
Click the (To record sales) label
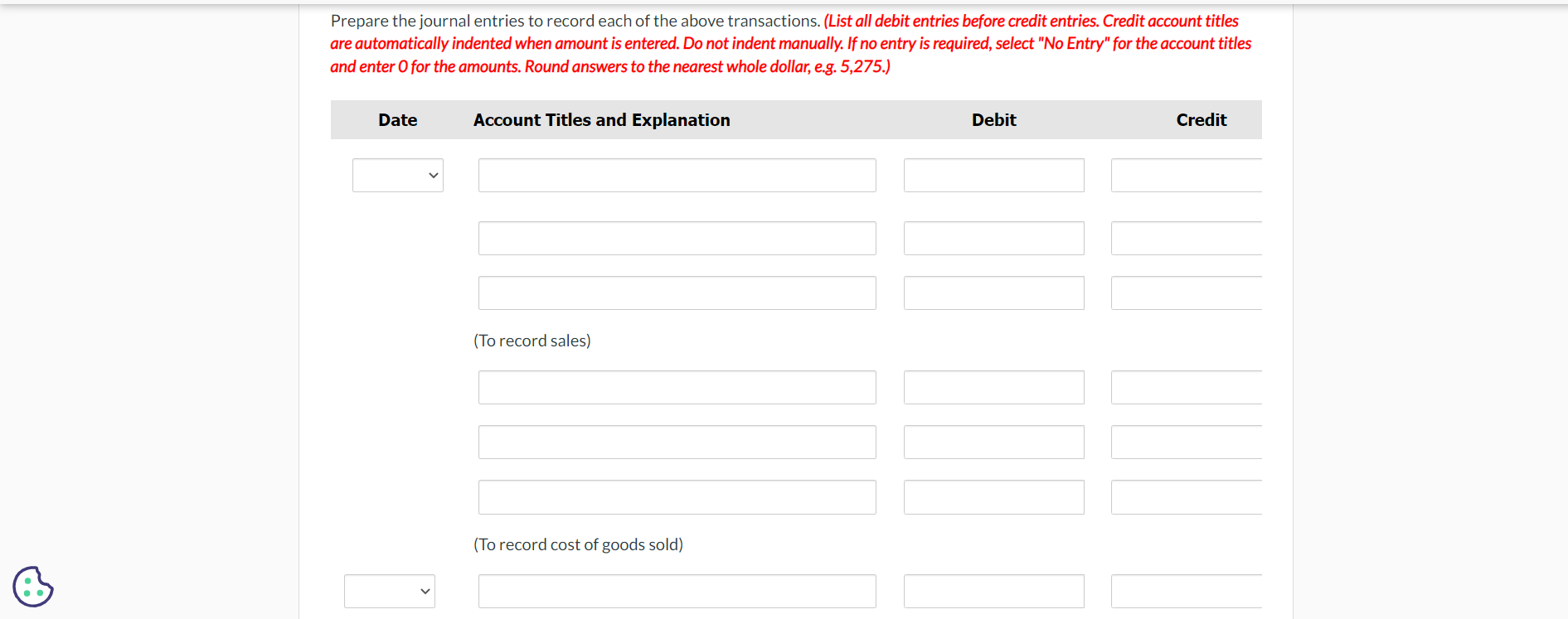(532, 340)
